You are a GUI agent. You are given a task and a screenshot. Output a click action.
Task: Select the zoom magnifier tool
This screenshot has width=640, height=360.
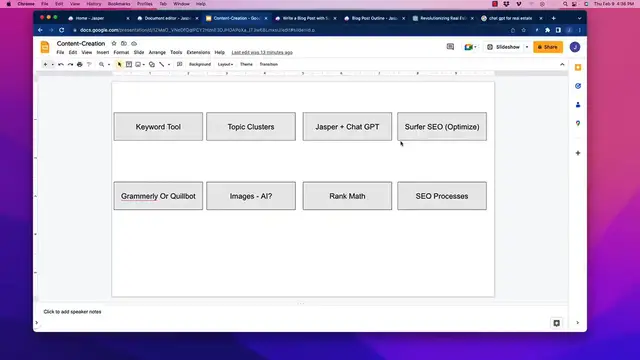(102, 64)
